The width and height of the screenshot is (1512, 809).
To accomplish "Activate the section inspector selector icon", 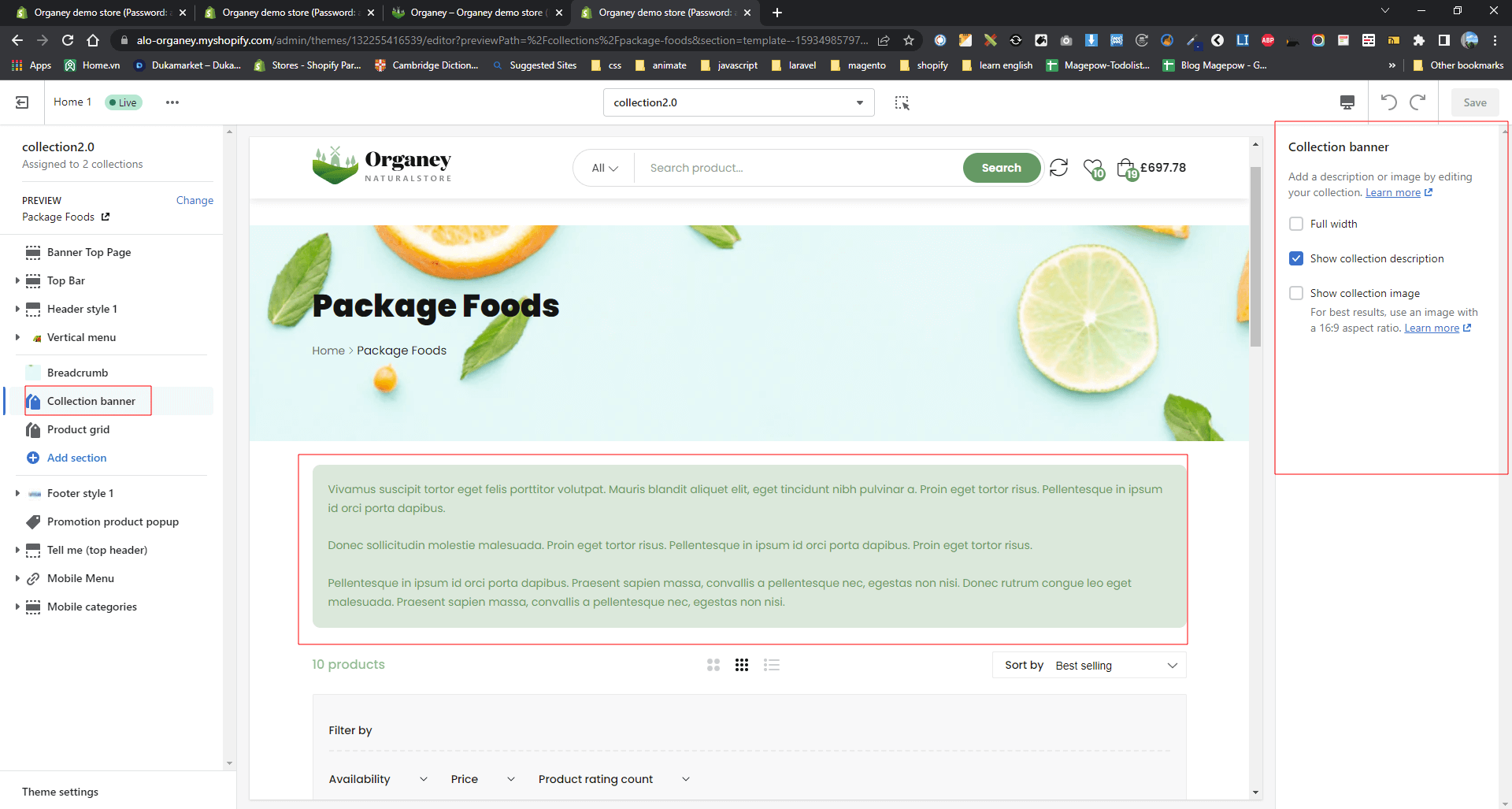I will tap(902, 102).
